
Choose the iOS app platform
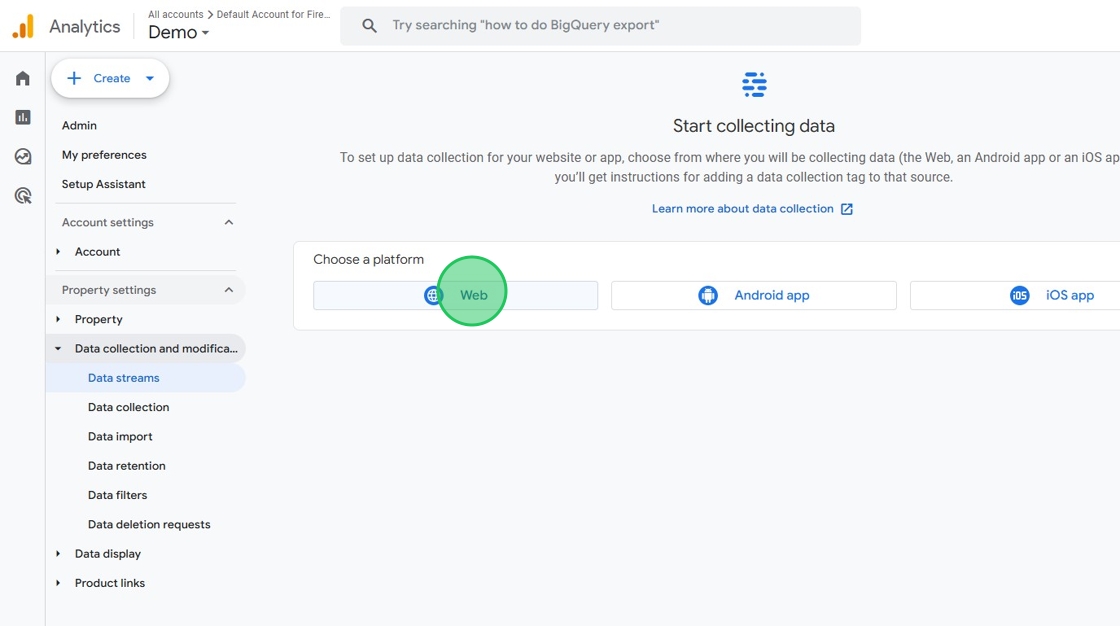click(x=1015, y=295)
